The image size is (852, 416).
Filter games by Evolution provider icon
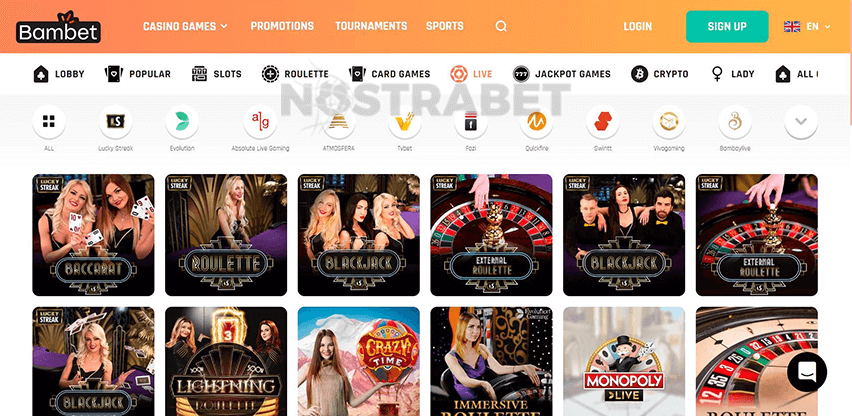click(182, 122)
